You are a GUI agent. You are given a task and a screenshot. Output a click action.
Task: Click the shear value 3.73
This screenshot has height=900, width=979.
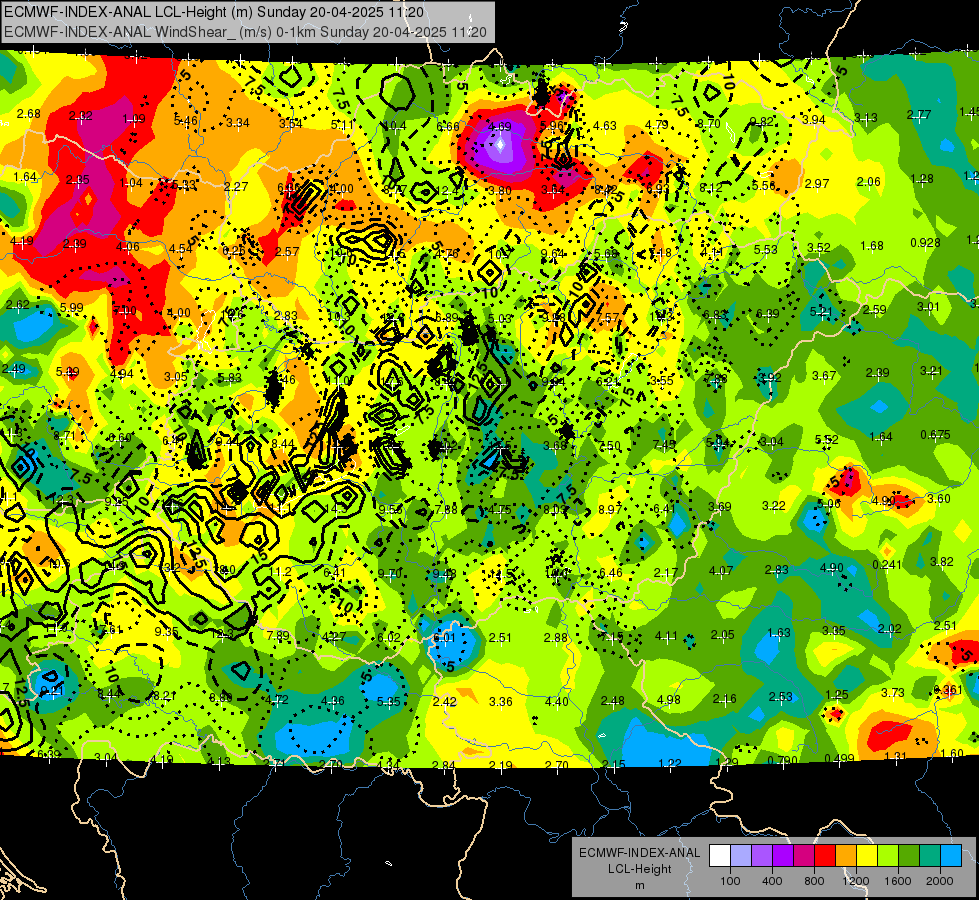tap(893, 693)
